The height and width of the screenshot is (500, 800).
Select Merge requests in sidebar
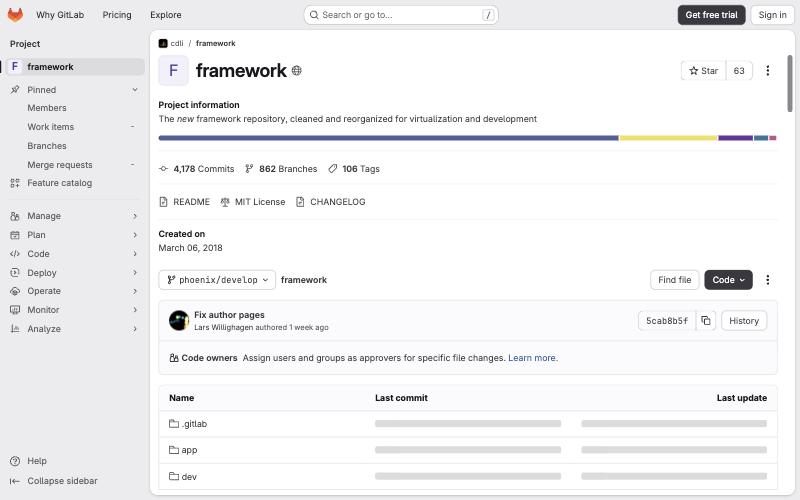coord(60,164)
